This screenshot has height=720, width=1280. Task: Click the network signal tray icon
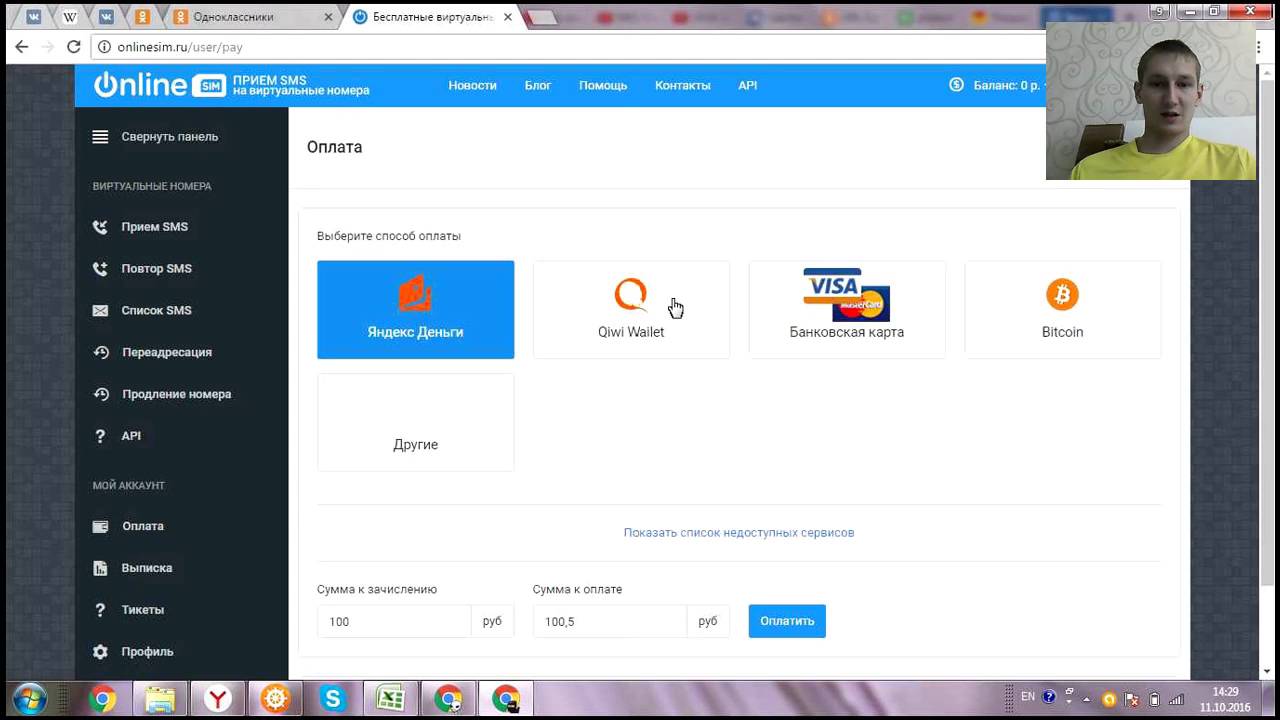pyautogui.click(x=1177, y=699)
